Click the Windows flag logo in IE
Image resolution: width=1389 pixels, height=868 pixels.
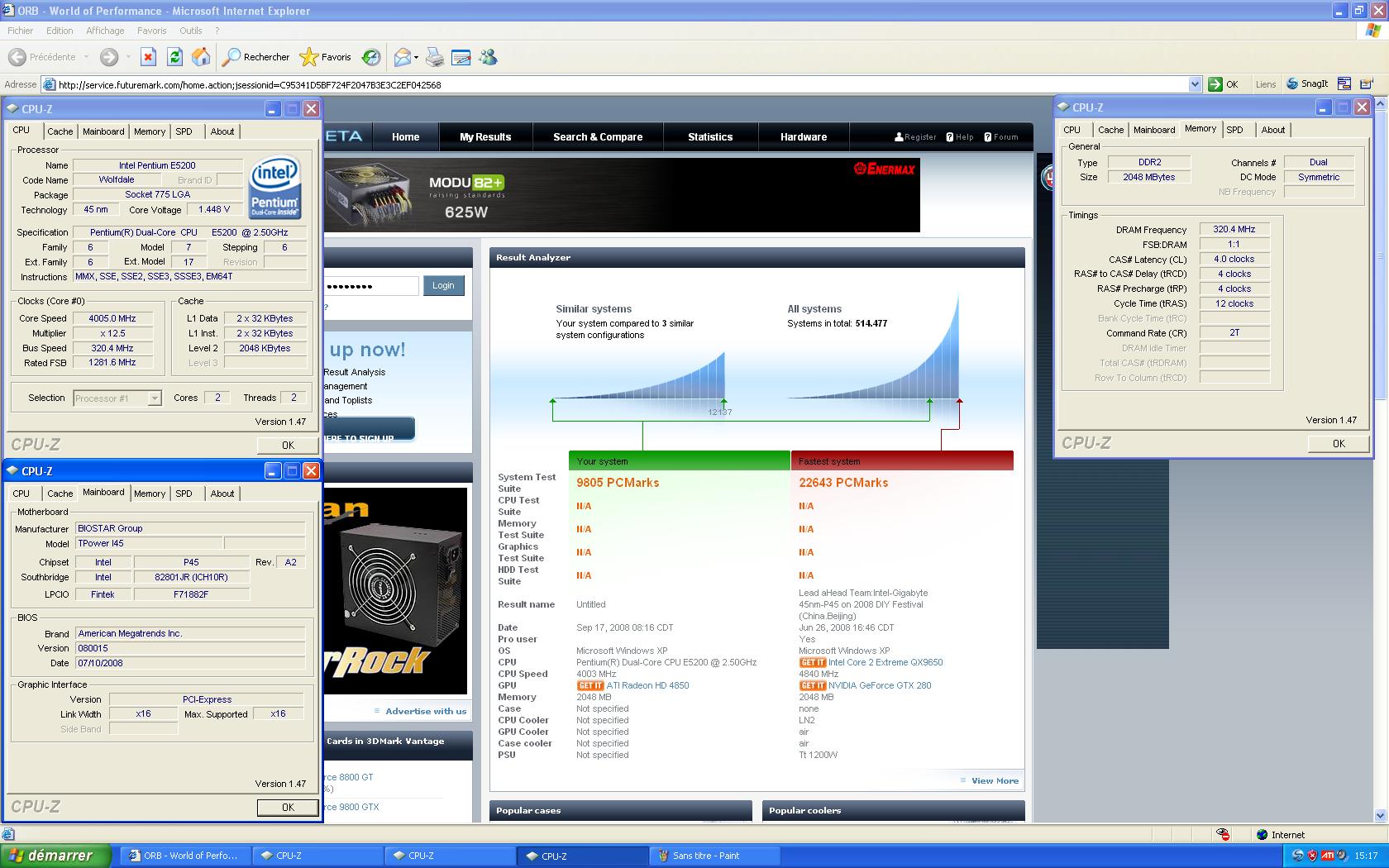coord(1372,31)
